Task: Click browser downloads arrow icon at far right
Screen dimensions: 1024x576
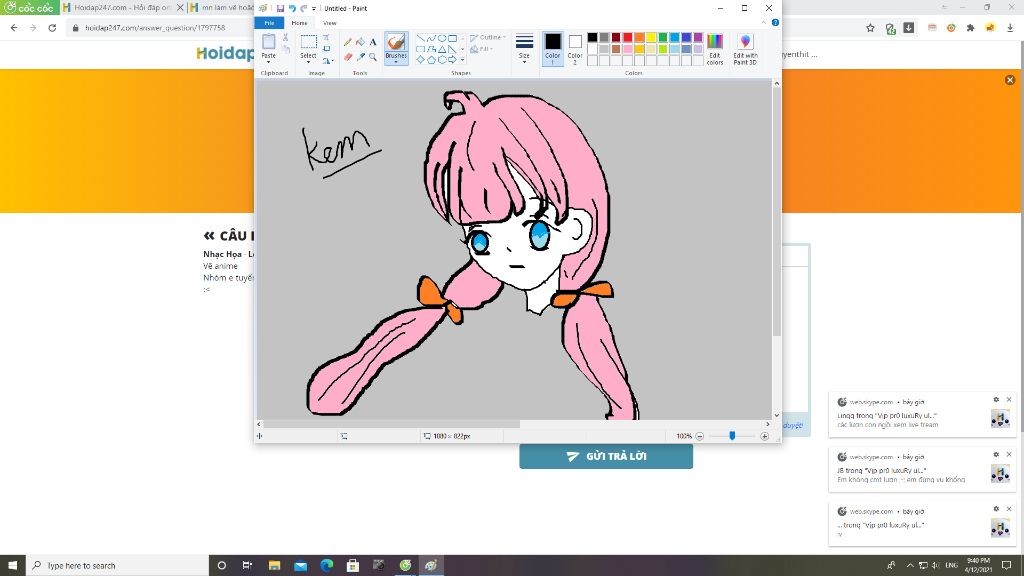Action: coord(1010,28)
